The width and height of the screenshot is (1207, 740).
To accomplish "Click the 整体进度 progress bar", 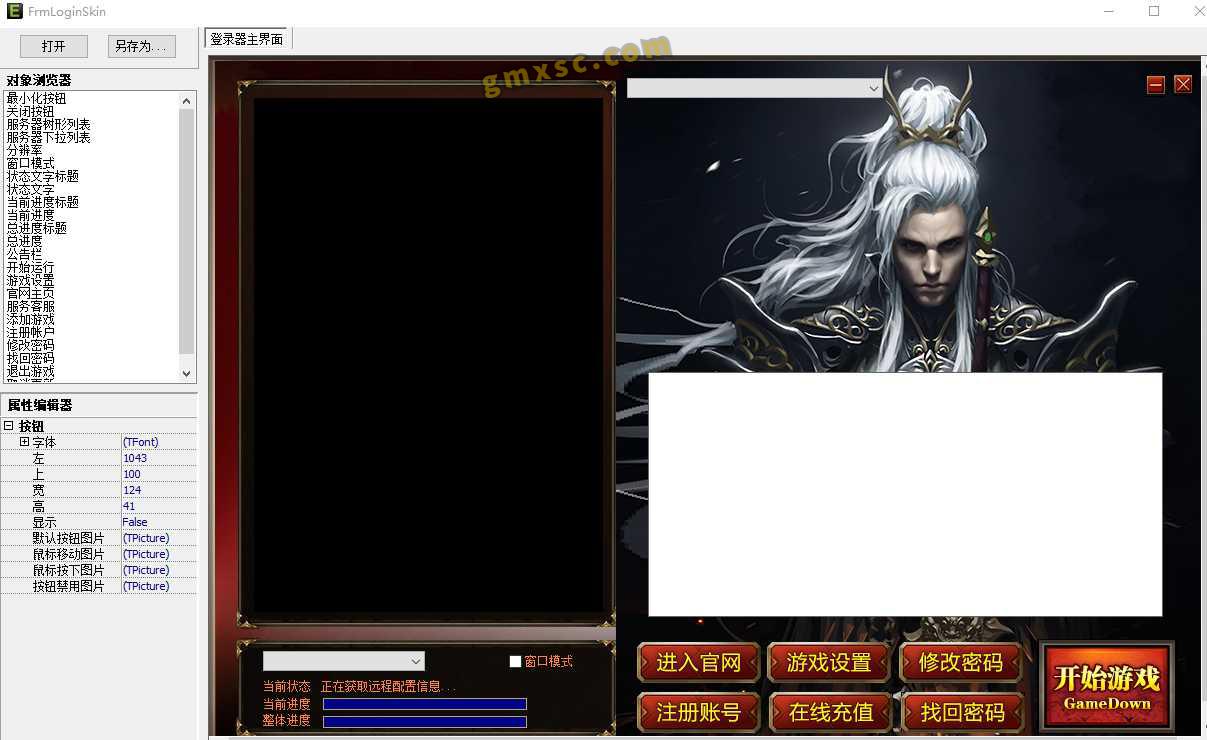I will point(425,721).
